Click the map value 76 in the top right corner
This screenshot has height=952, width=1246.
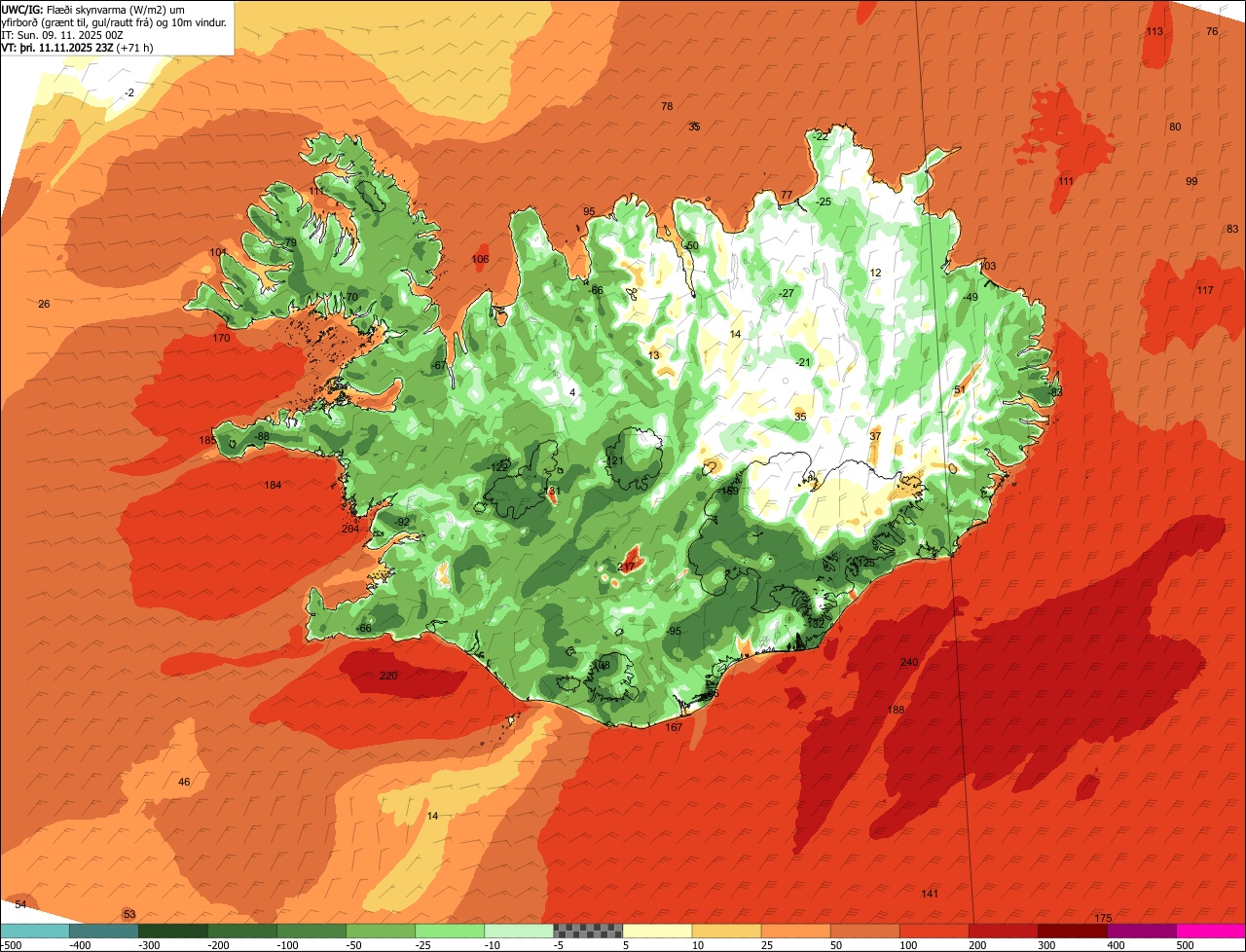1212,31
